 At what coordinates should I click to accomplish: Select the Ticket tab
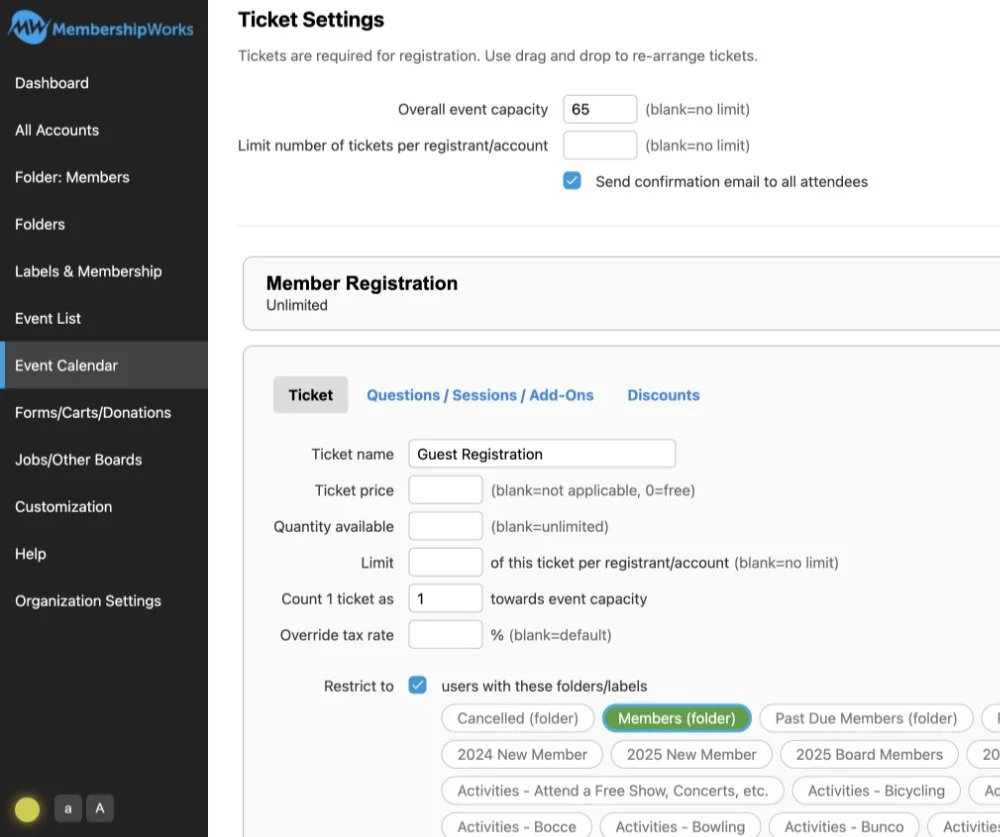coord(310,395)
